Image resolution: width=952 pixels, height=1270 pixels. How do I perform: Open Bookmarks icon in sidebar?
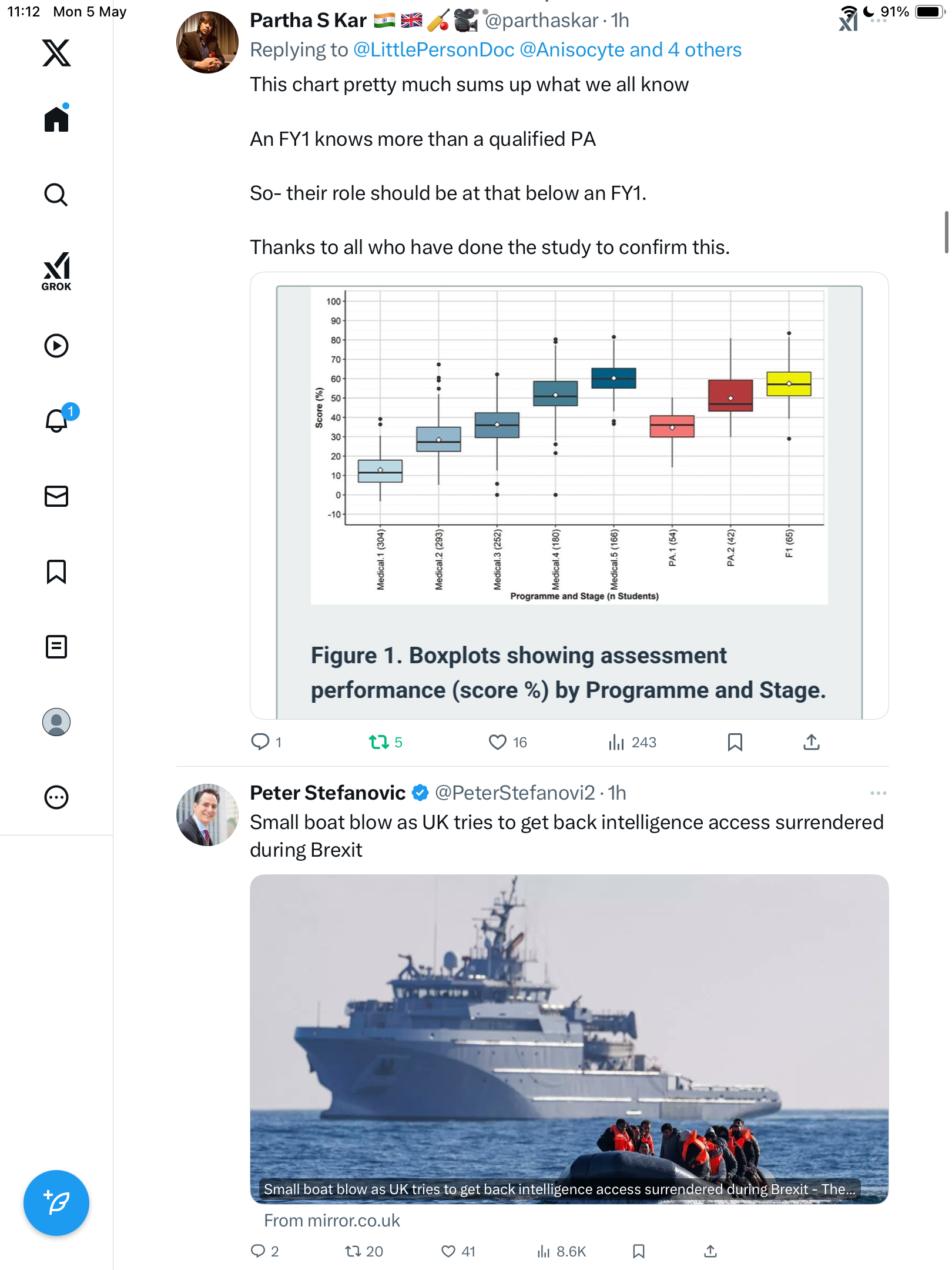[x=56, y=571]
